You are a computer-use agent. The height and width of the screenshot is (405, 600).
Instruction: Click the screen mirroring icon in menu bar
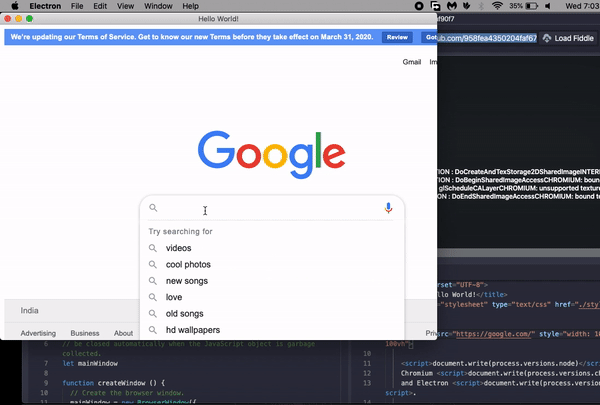(x=435, y=6)
